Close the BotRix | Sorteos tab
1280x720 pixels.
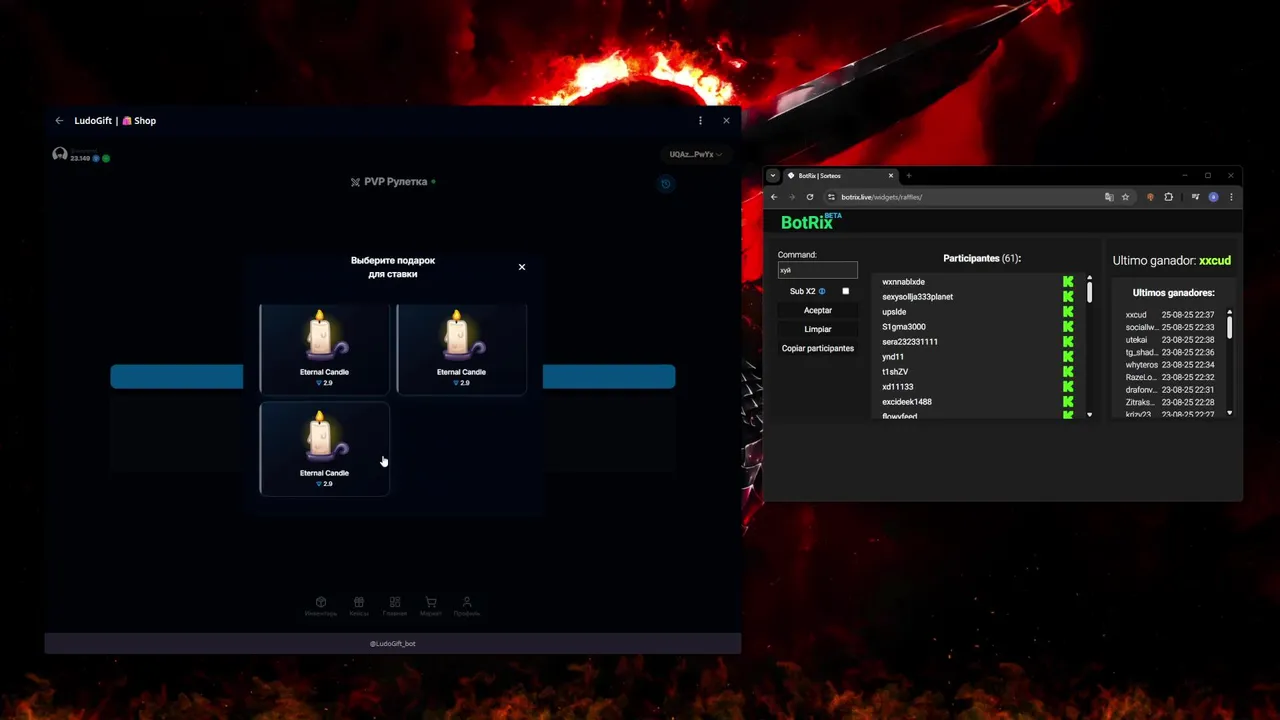coord(891,176)
